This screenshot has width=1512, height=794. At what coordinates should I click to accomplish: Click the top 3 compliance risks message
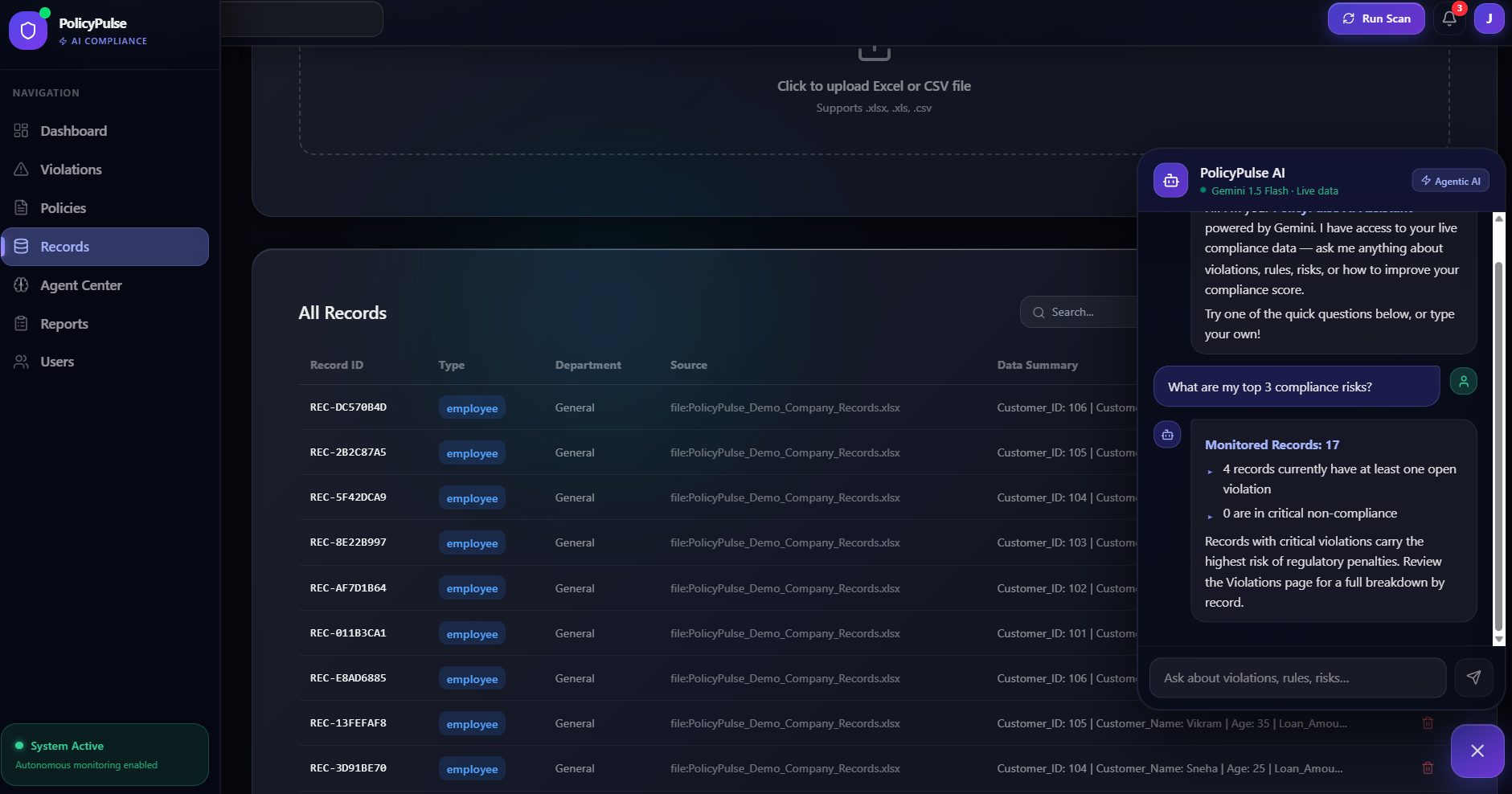(x=1297, y=387)
